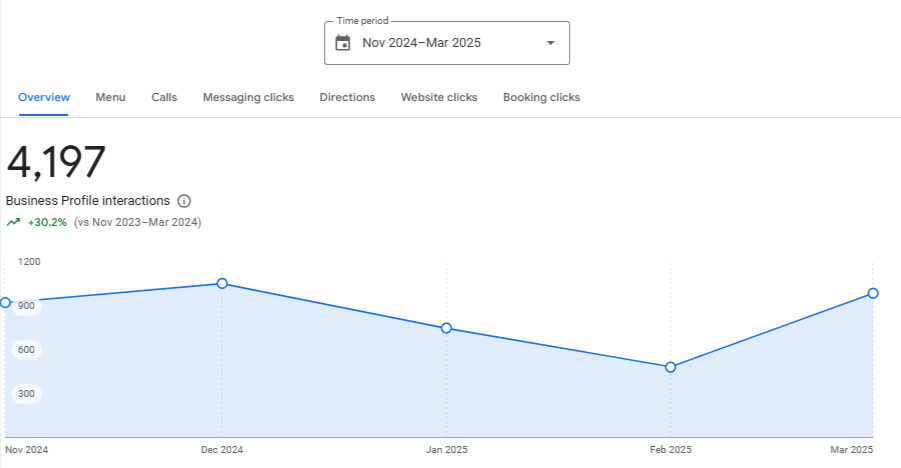Click the Nov 2024–Mar 2025 time period text
Image resolution: width=901 pixels, height=468 pixels.
coord(421,43)
